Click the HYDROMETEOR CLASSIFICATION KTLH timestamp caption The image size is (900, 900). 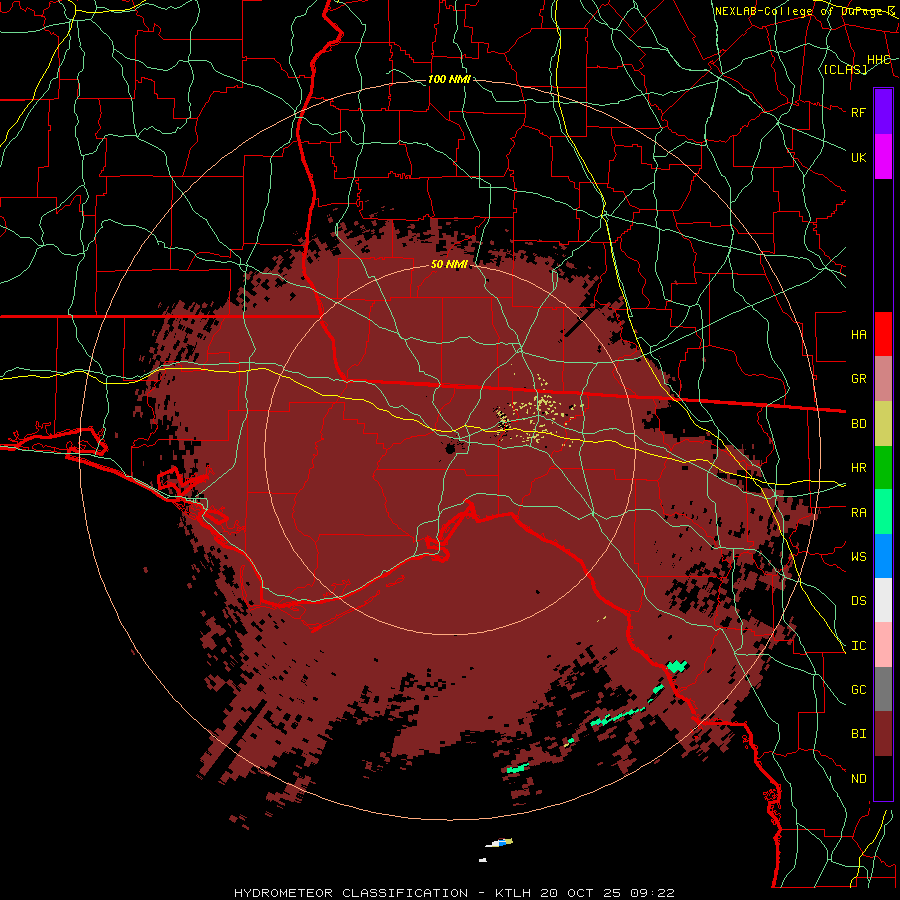tap(454, 893)
